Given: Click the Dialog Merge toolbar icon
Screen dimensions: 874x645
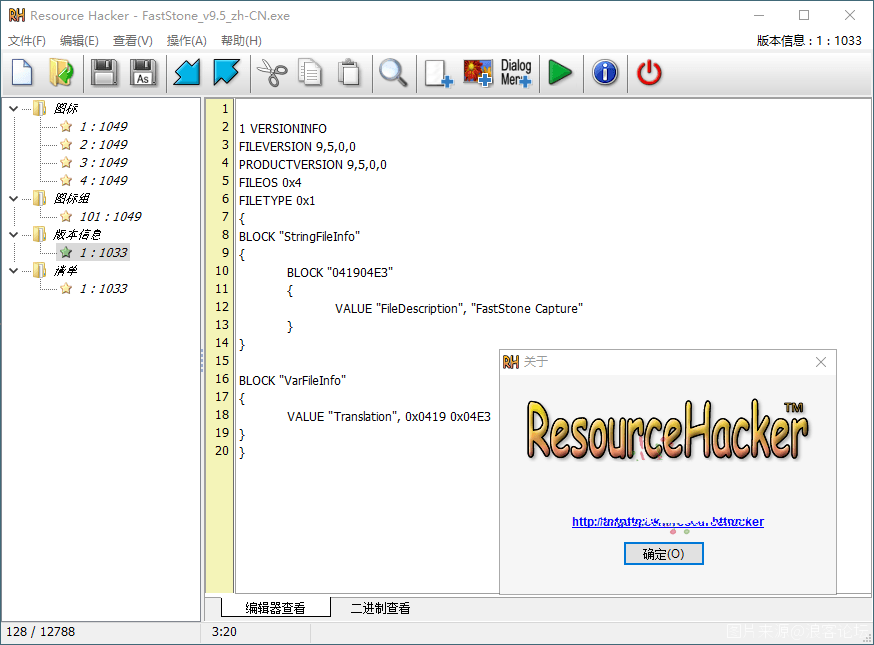Looking at the screenshot, I should click(x=516, y=73).
